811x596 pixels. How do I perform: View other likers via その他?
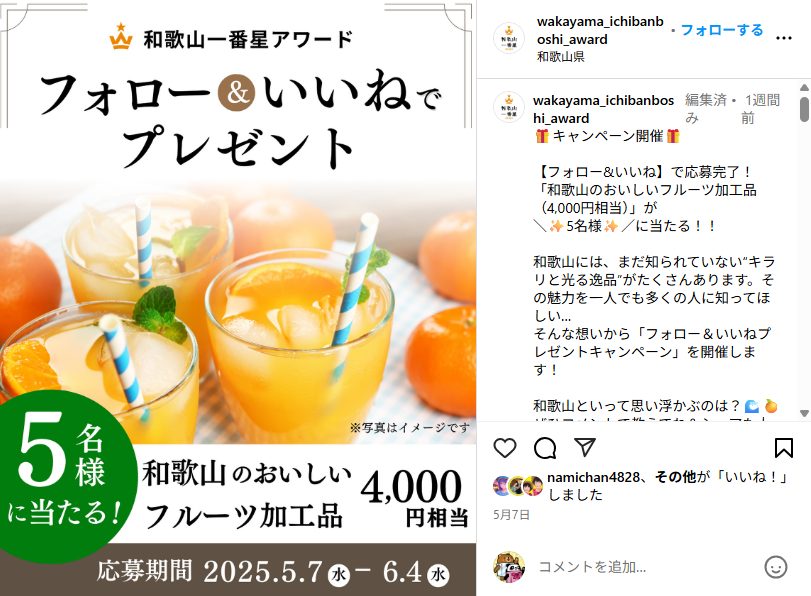point(675,476)
